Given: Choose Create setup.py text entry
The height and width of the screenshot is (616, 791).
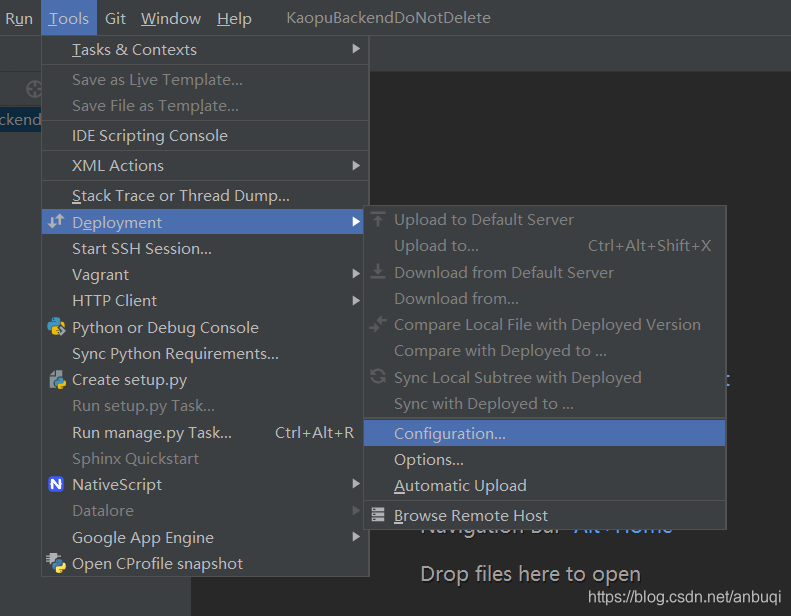Looking at the screenshot, I should 129,380.
